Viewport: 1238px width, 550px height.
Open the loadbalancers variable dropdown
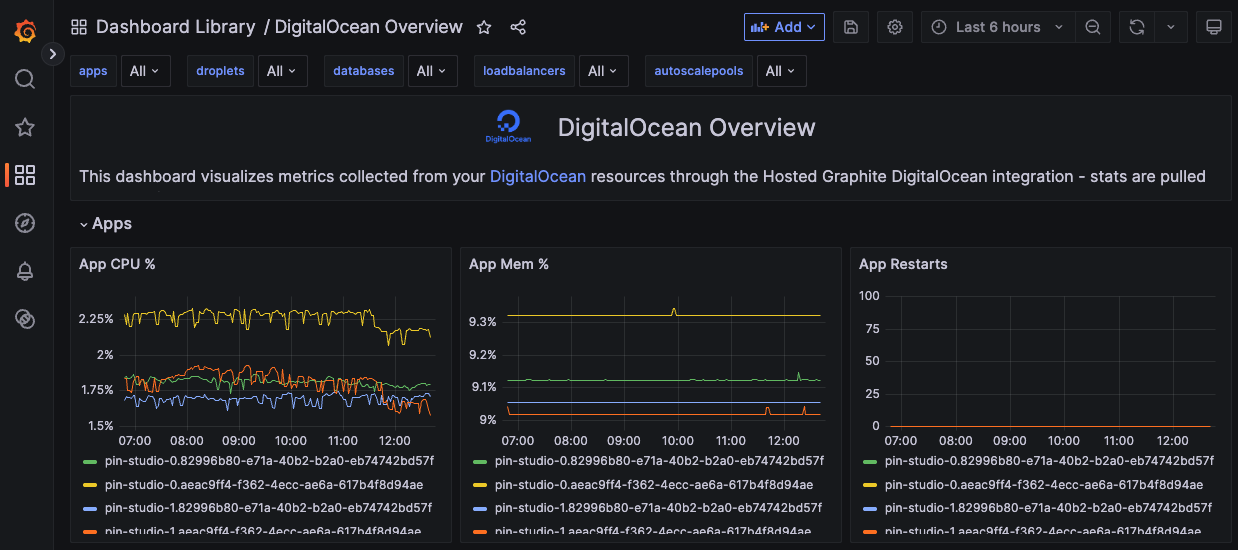[x=604, y=71]
